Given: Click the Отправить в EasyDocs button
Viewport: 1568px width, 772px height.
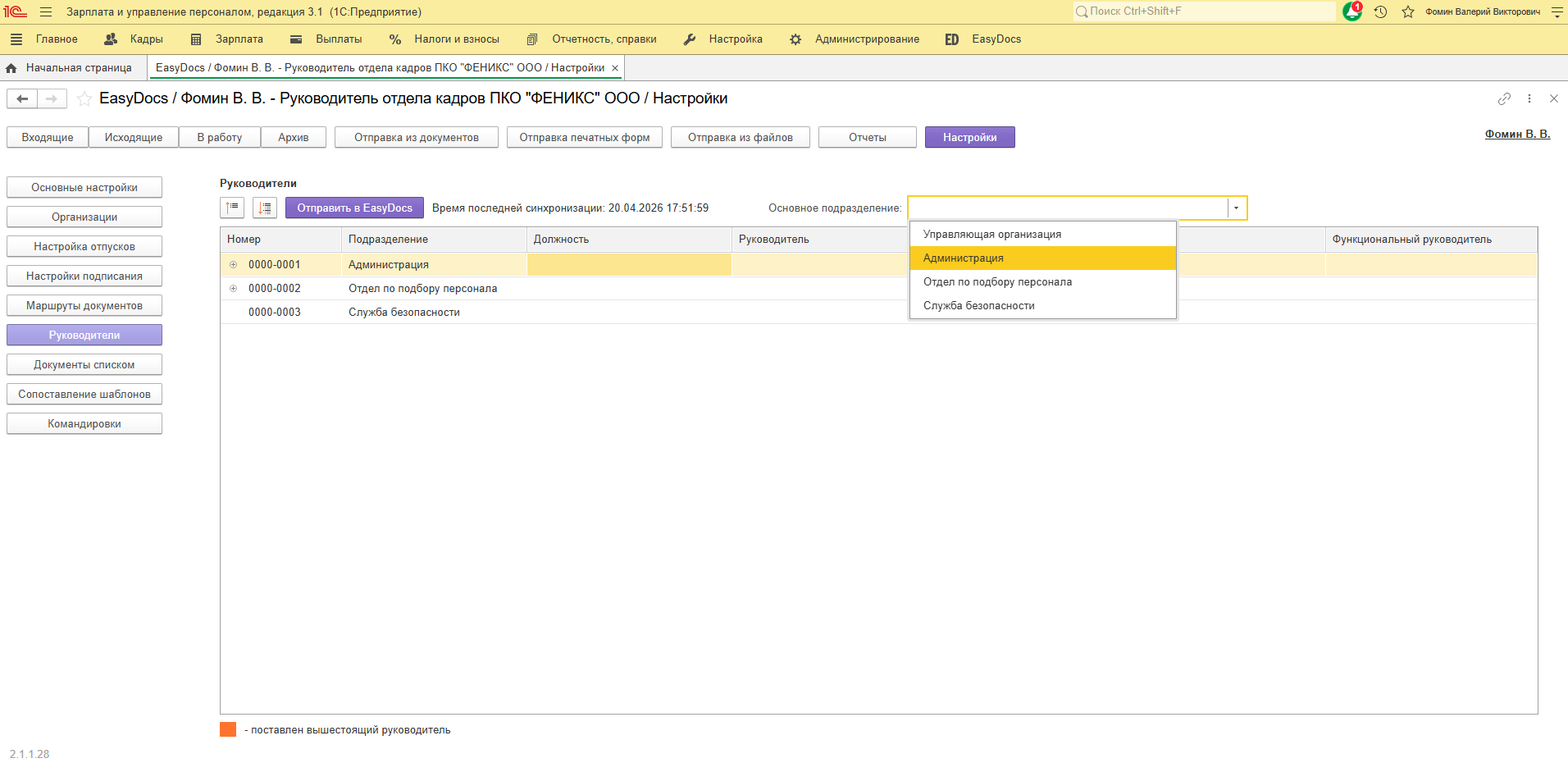Looking at the screenshot, I should [354, 208].
